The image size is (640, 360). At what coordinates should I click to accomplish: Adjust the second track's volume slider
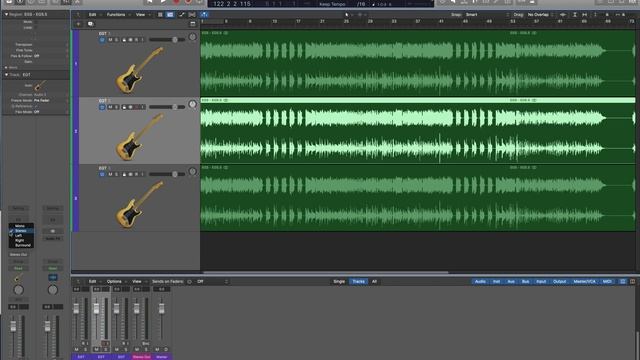[x=167, y=107]
